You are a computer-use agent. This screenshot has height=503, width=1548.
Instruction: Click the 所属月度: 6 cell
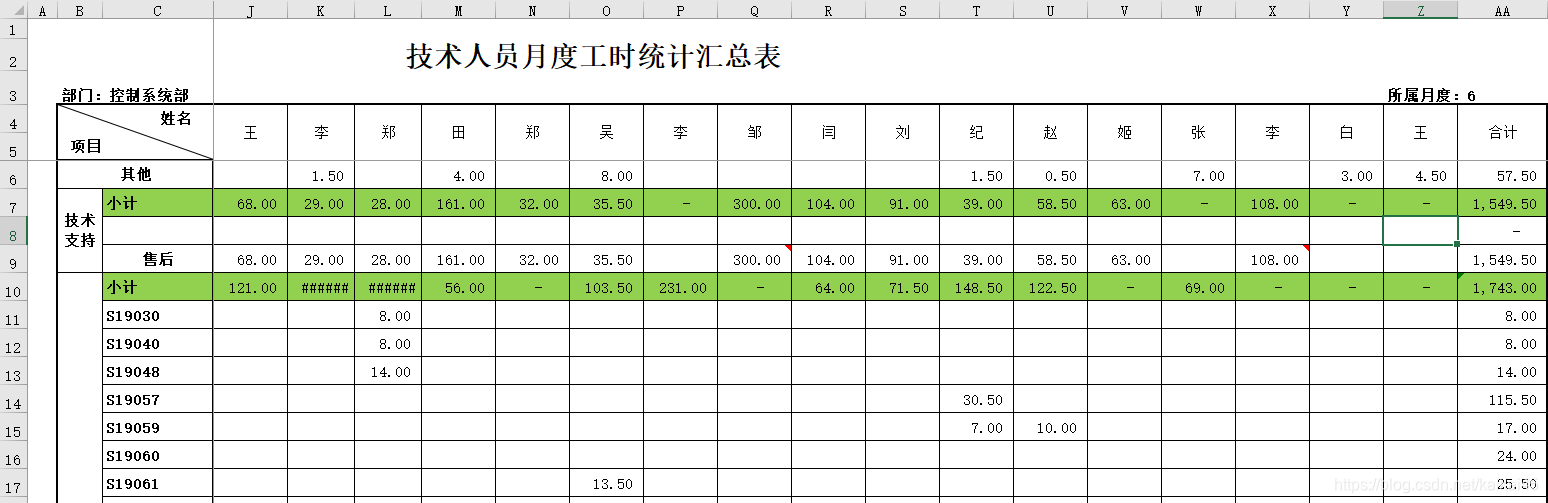pyautogui.click(x=1432, y=96)
